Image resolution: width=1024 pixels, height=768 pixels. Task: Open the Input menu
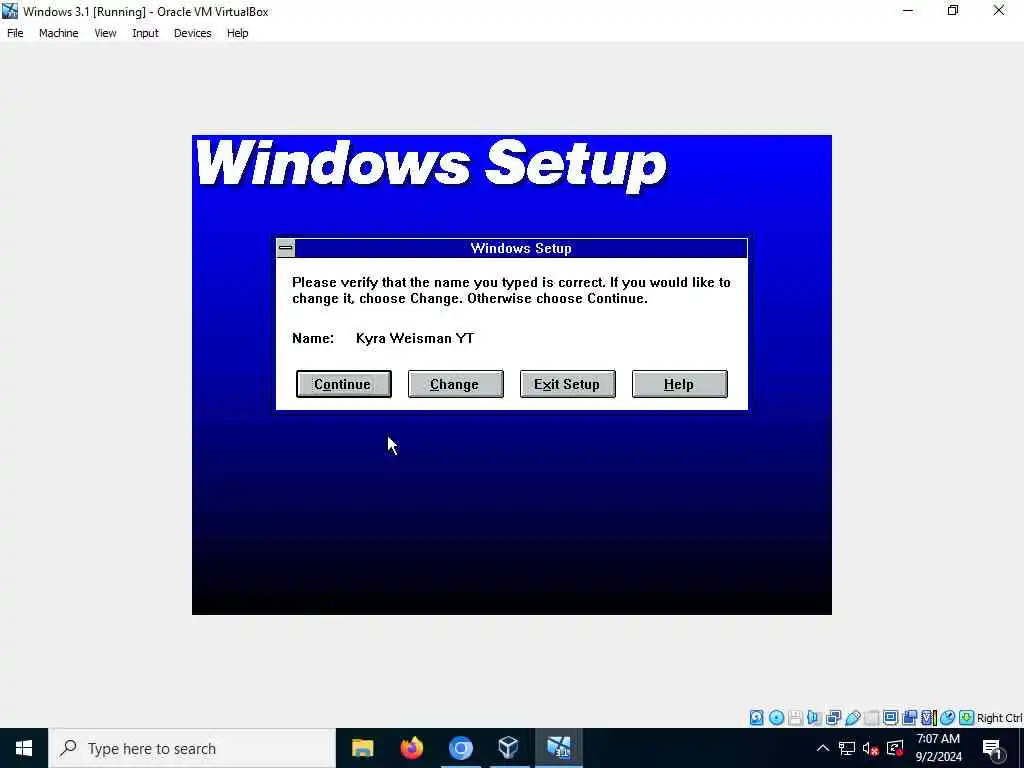tap(145, 33)
